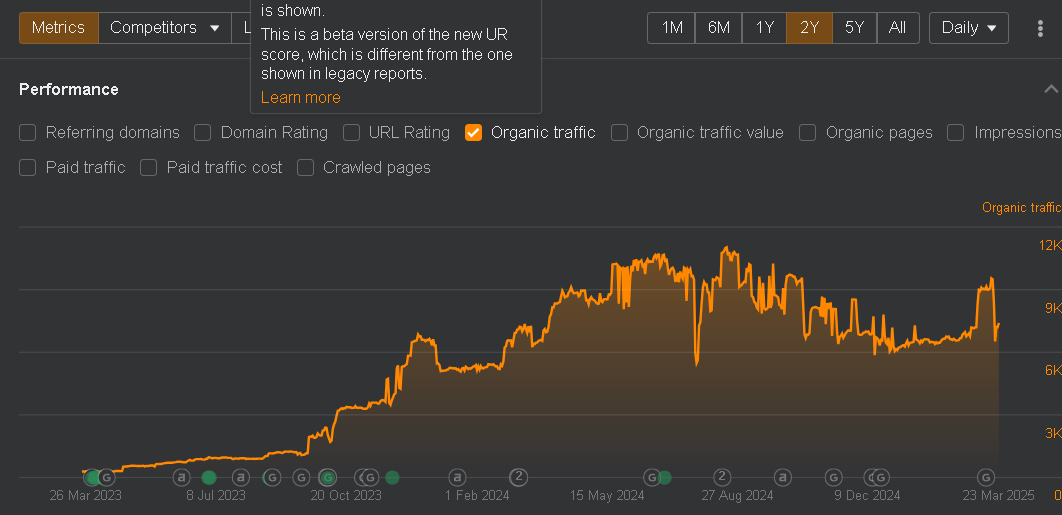
Task: Set the time range to All
Action: pyautogui.click(x=897, y=28)
